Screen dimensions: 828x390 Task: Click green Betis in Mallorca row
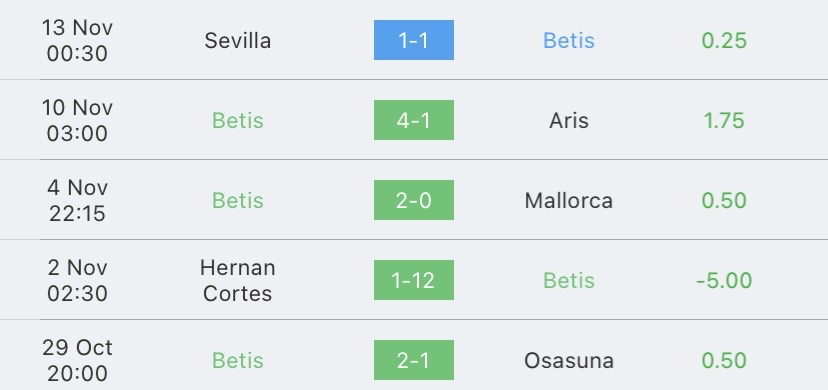tap(238, 201)
